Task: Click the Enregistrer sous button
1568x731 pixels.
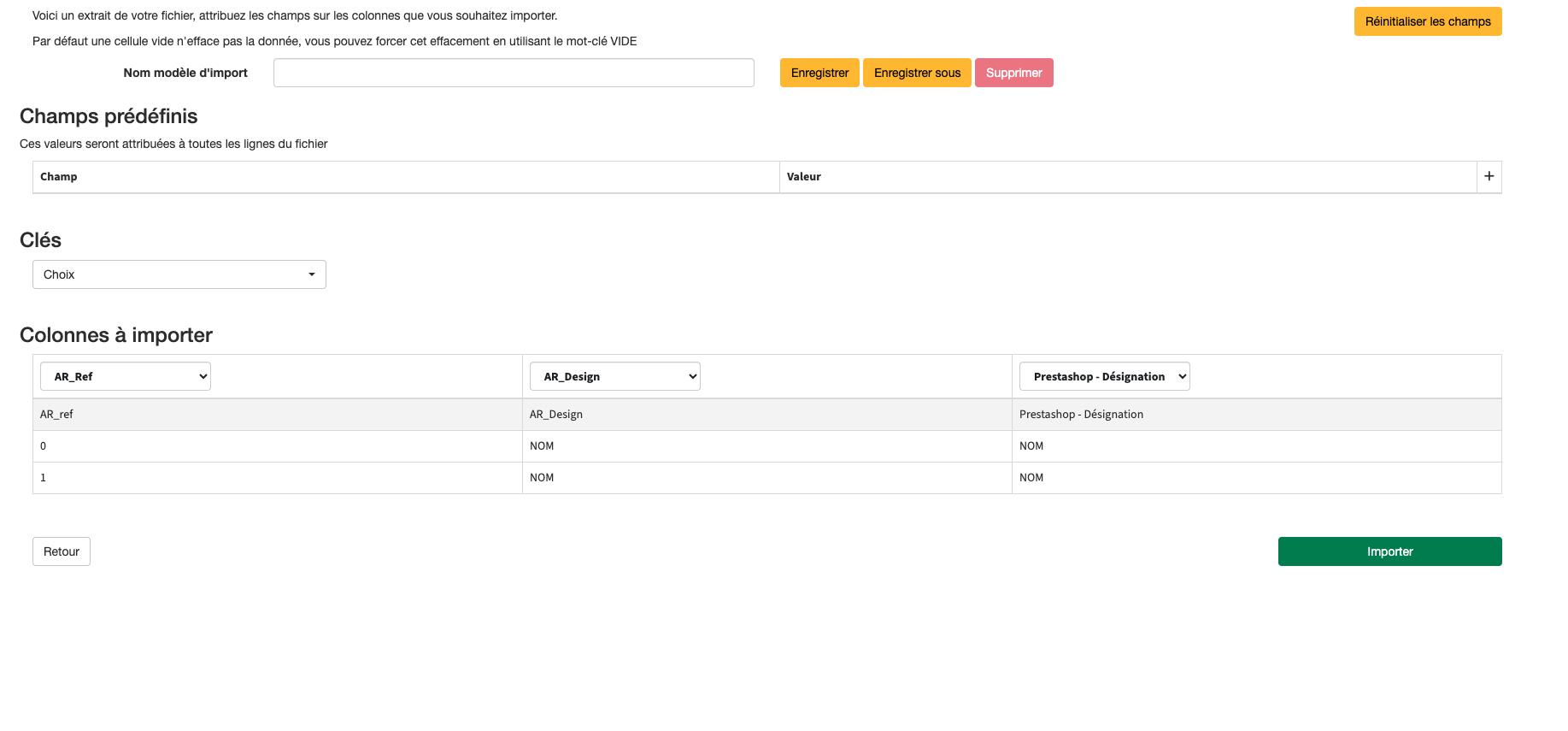Action: (917, 73)
